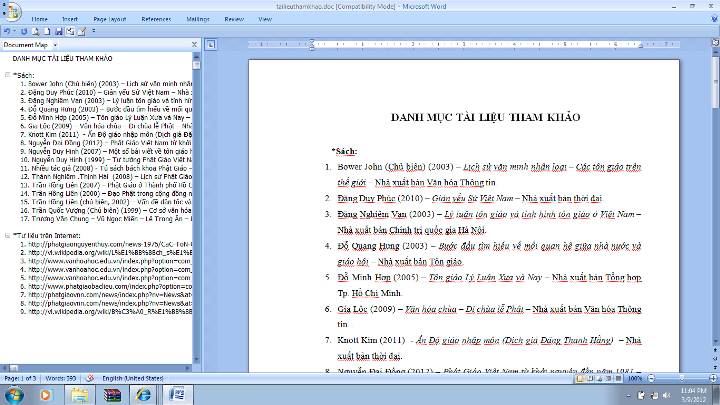Click the Undo icon in Quick Access

click(x=8, y=31)
